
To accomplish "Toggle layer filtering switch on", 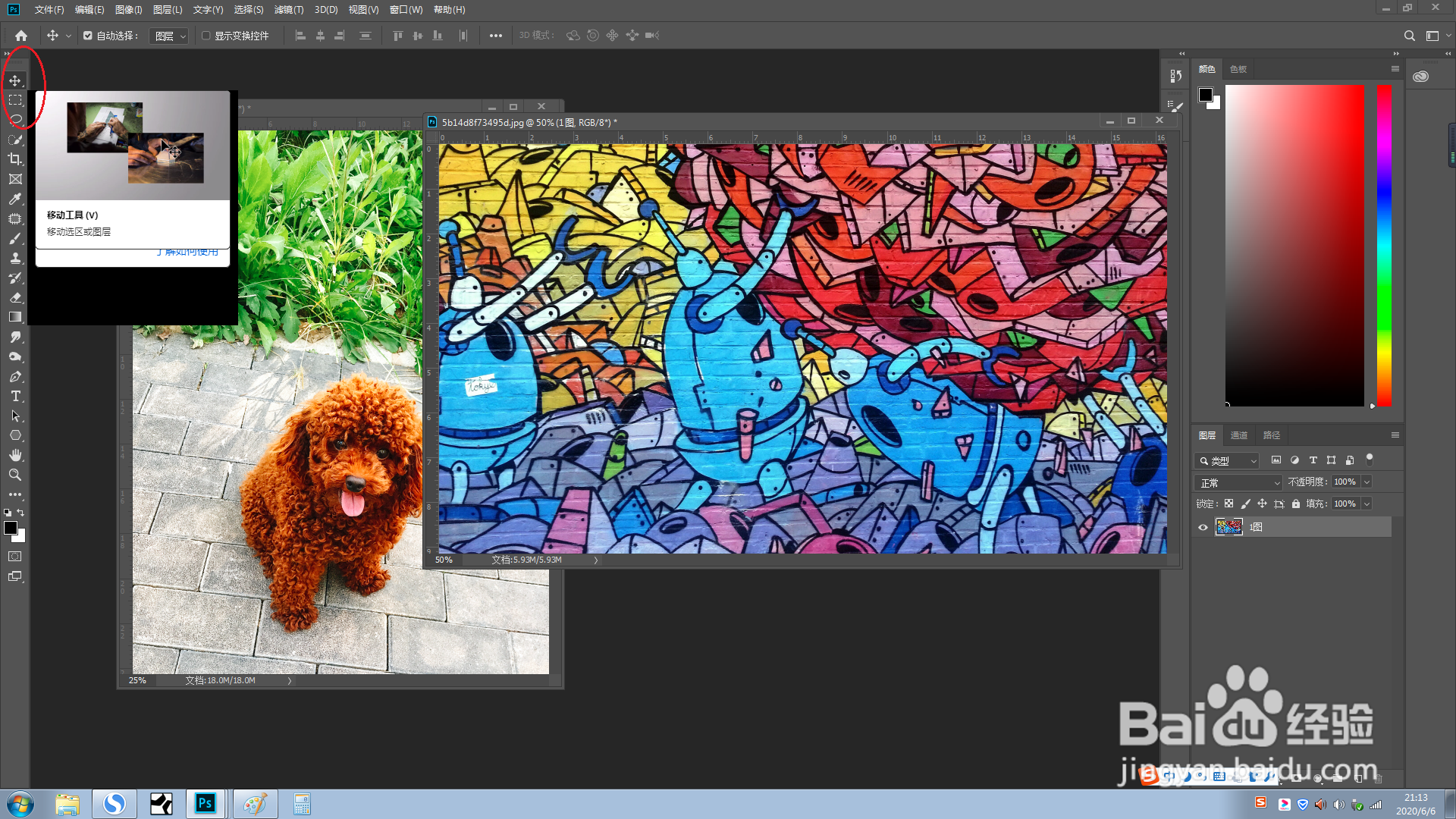I will point(1370,460).
